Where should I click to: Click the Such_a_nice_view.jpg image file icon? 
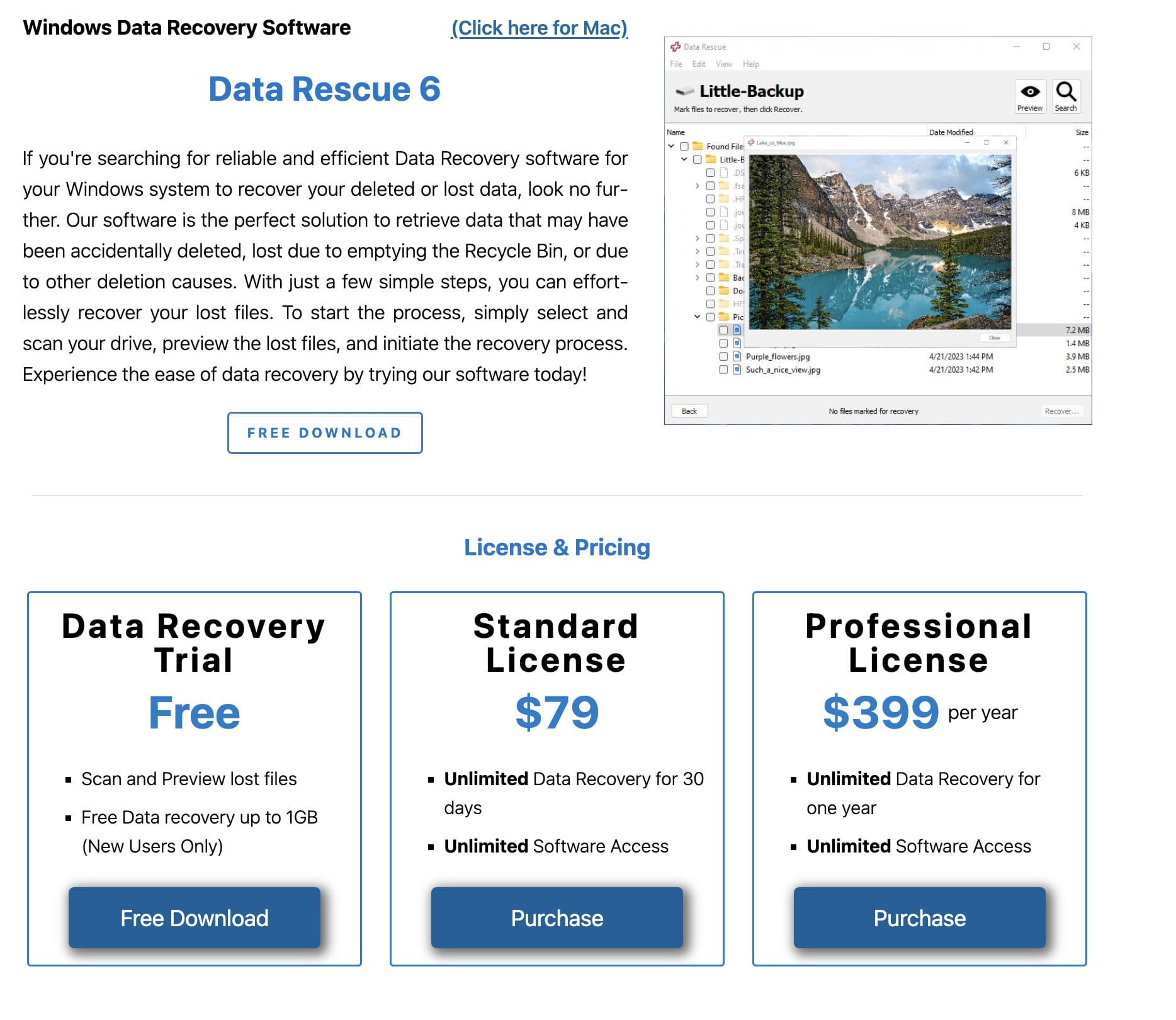tap(737, 370)
